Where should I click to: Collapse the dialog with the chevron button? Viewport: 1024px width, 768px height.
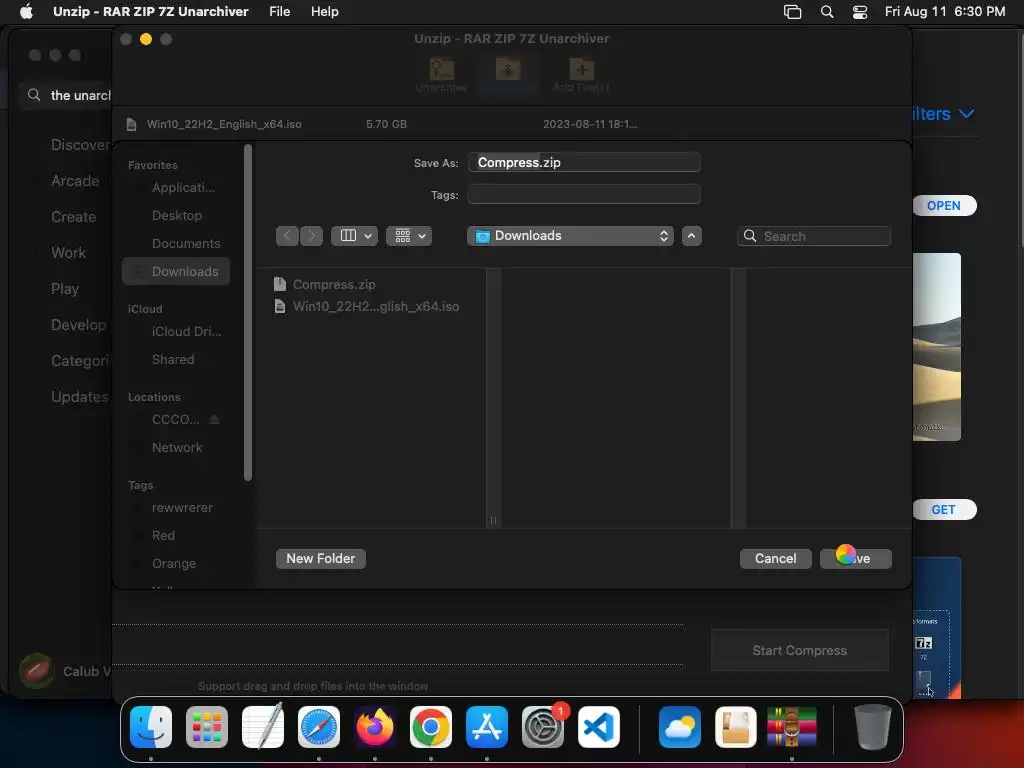(692, 236)
